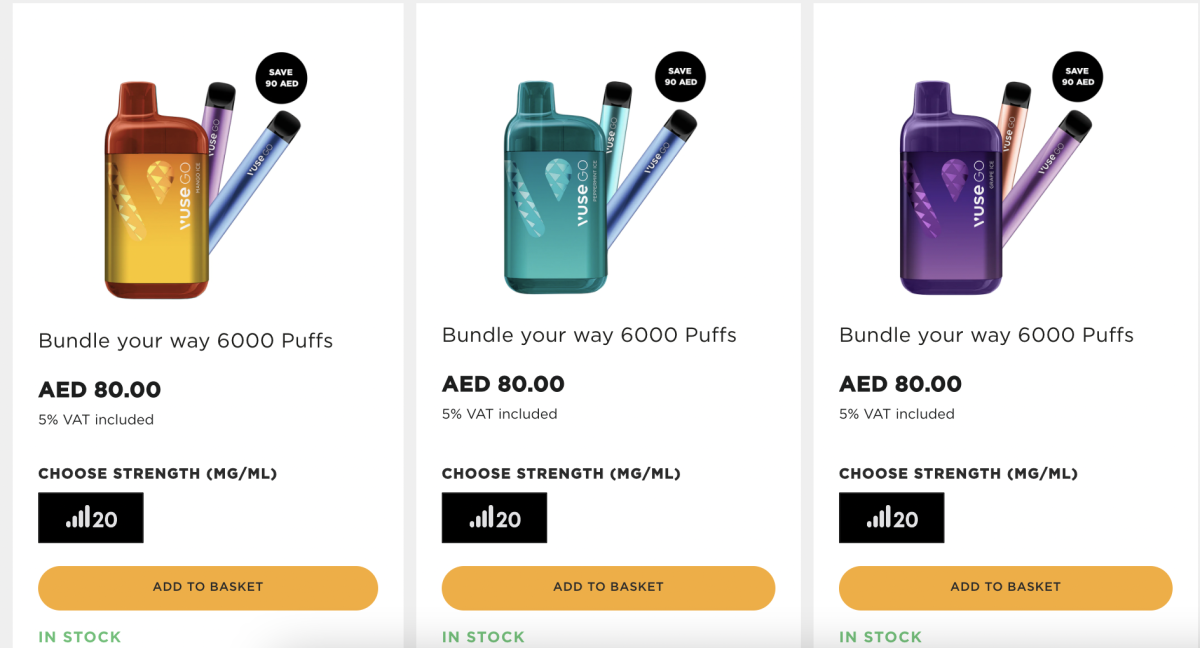Click the Save 90 AED badge on the purple bundle
The image size is (1200, 648).
tap(1077, 77)
